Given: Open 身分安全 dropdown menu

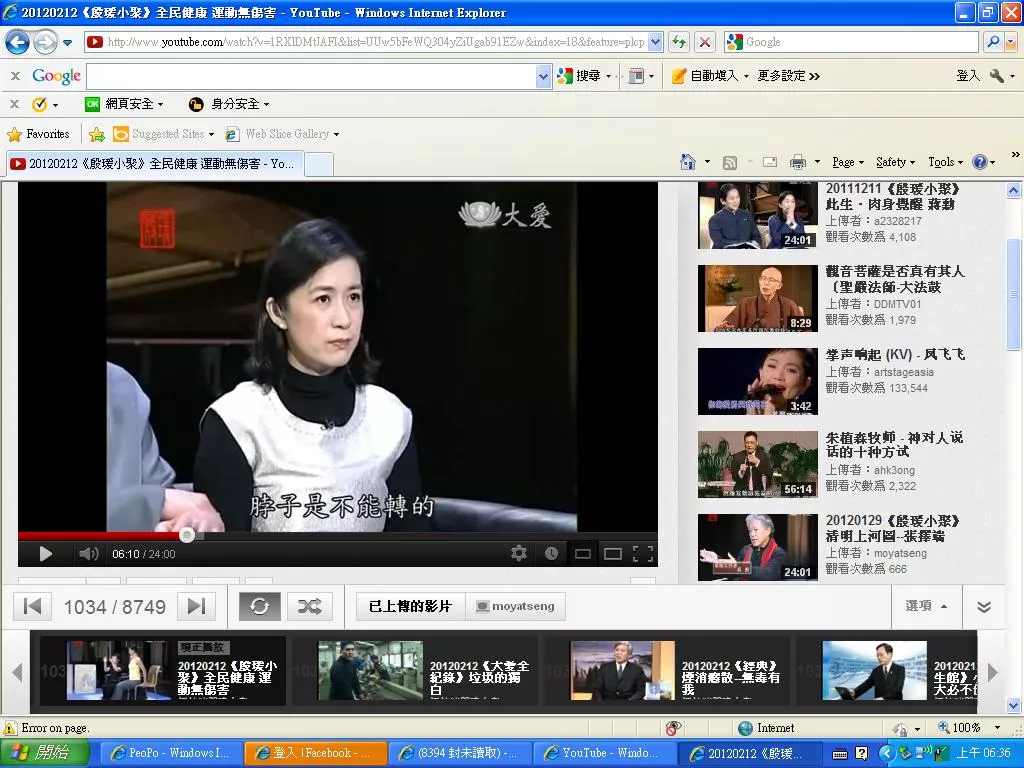Looking at the screenshot, I should tap(229, 104).
